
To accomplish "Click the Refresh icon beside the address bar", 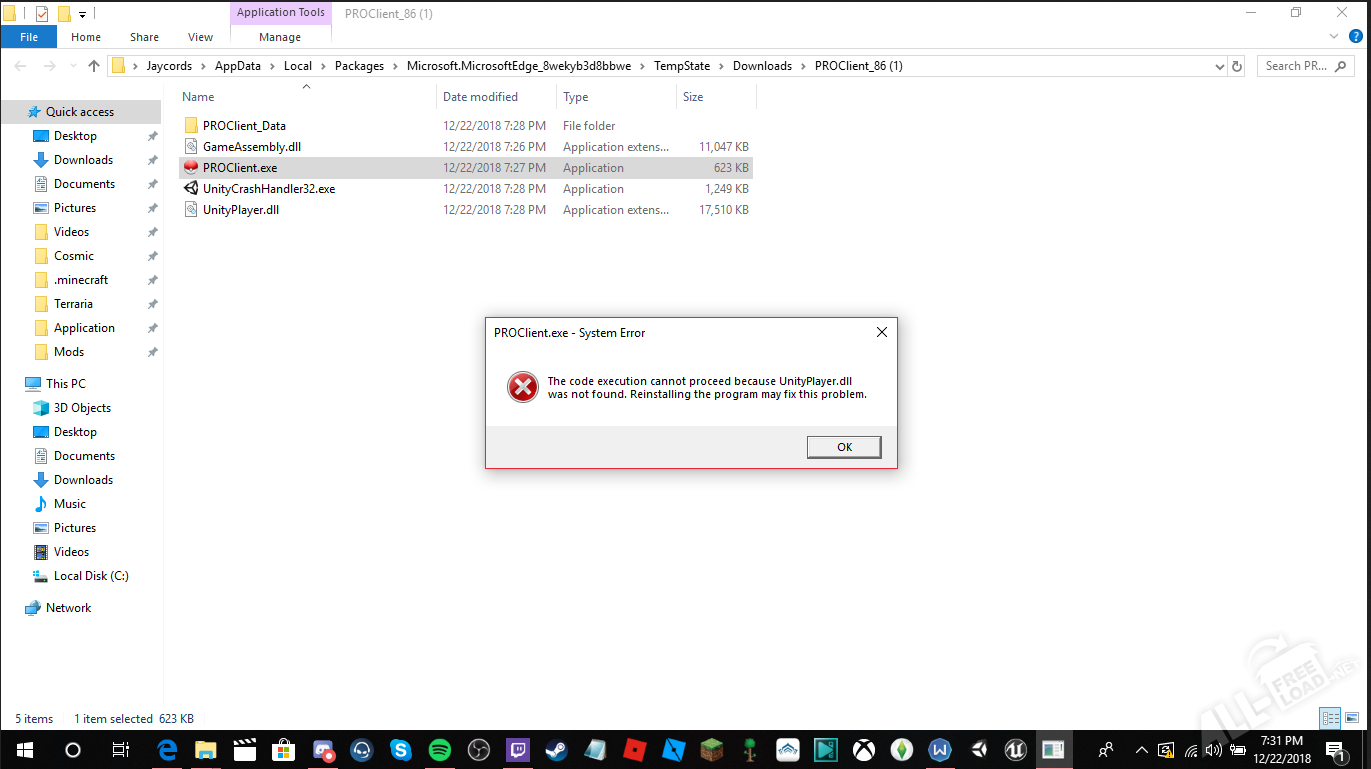I will pyautogui.click(x=1237, y=66).
